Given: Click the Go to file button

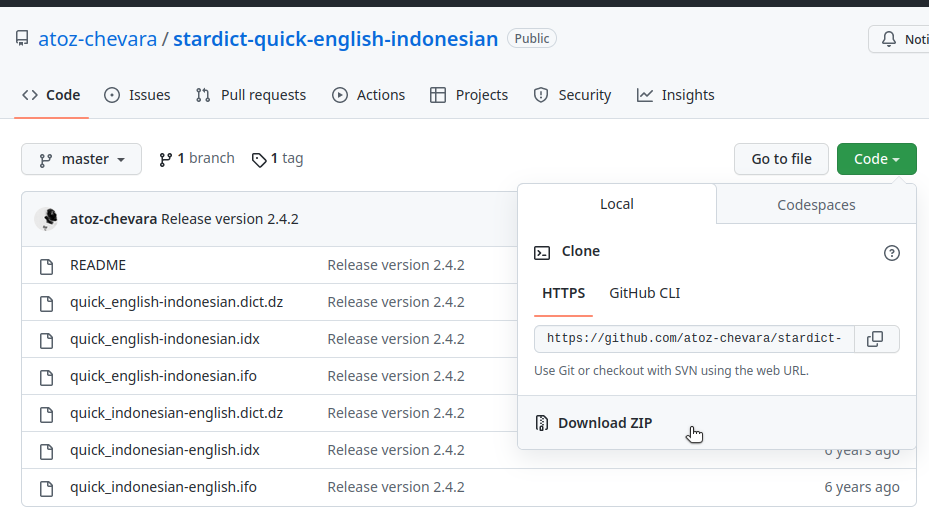Looking at the screenshot, I should (x=781, y=159).
